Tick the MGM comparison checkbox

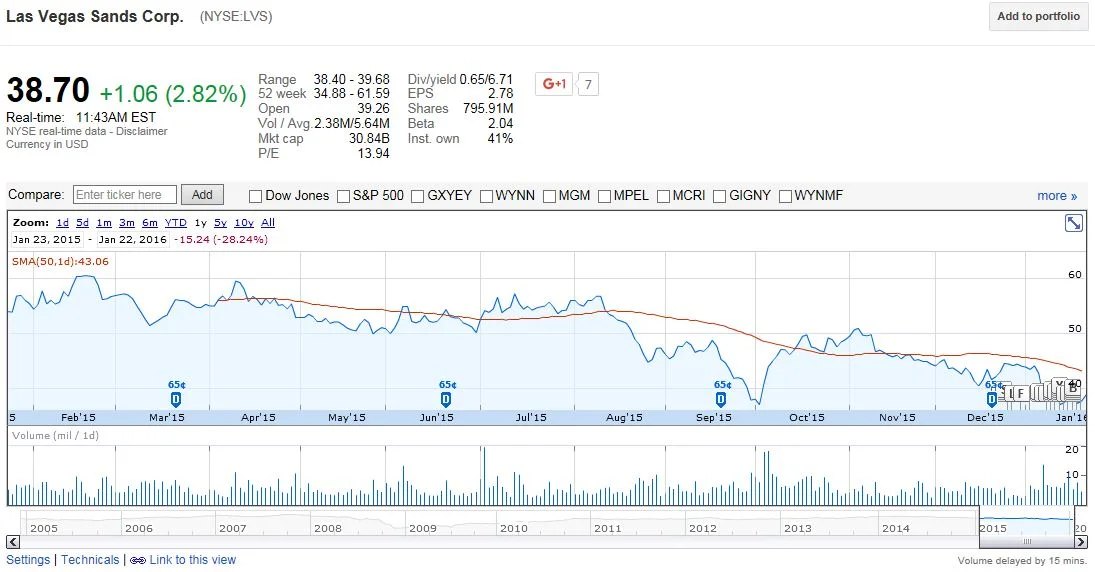coord(549,196)
